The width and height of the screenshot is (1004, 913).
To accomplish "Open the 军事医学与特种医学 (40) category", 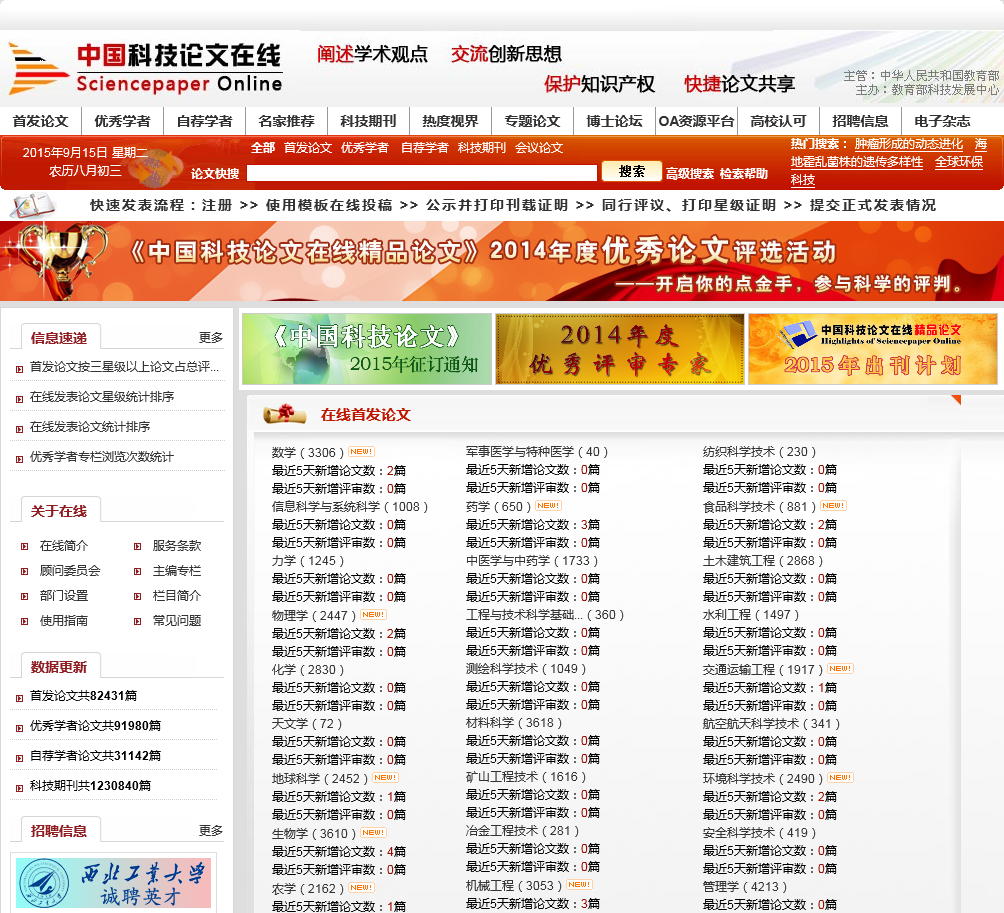I will tap(537, 451).
